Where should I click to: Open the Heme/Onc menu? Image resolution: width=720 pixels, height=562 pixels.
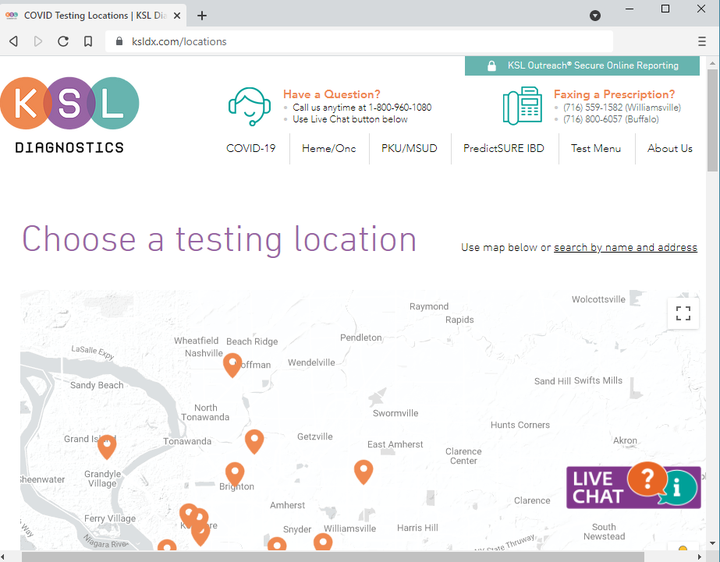(329, 148)
